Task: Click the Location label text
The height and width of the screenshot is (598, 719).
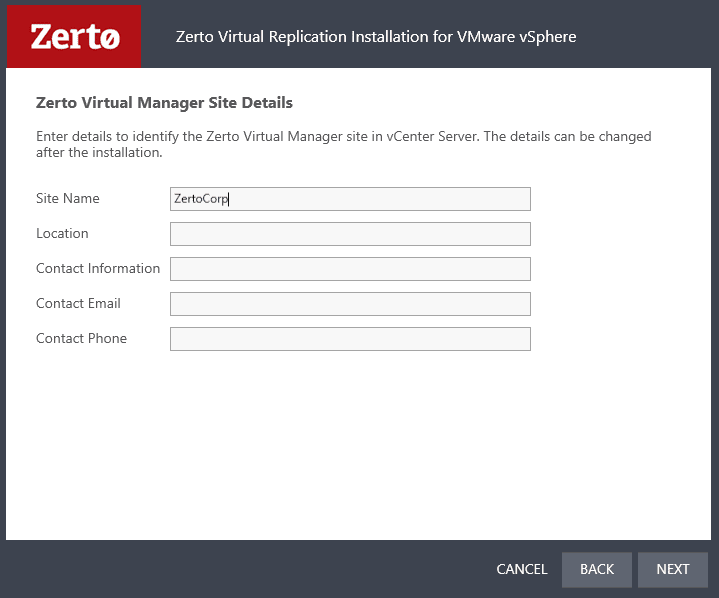Action: (x=62, y=234)
